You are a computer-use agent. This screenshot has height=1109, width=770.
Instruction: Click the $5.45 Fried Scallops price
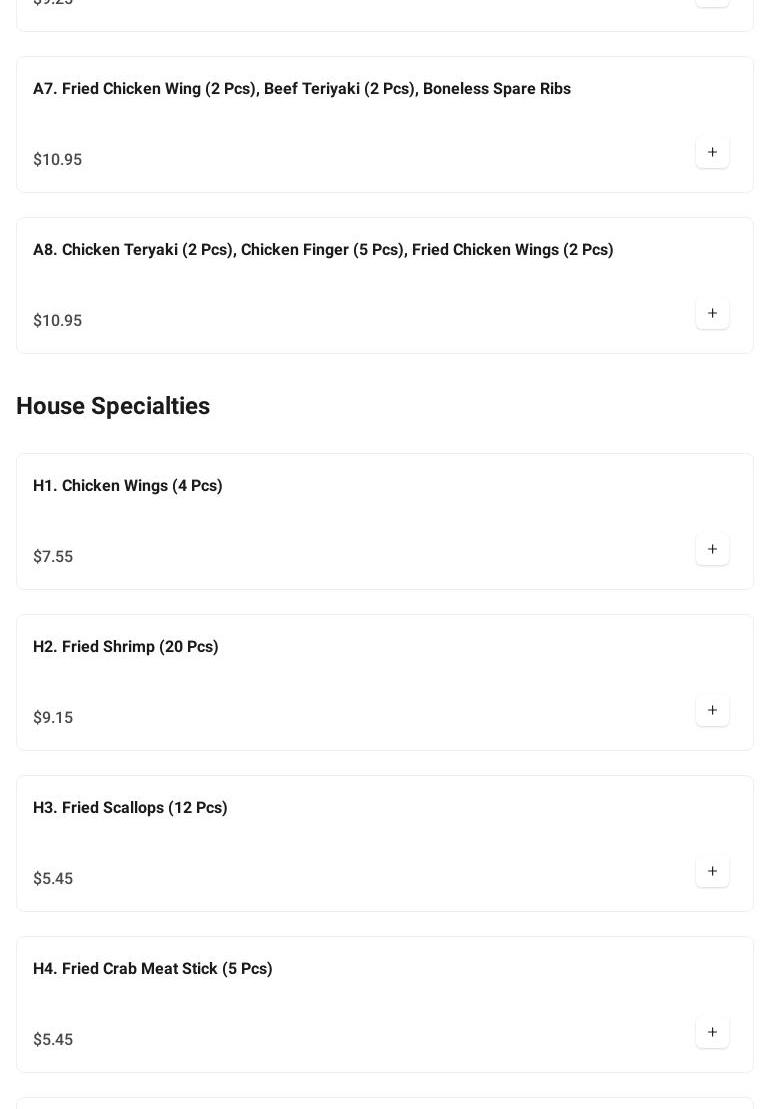[x=53, y=879]
